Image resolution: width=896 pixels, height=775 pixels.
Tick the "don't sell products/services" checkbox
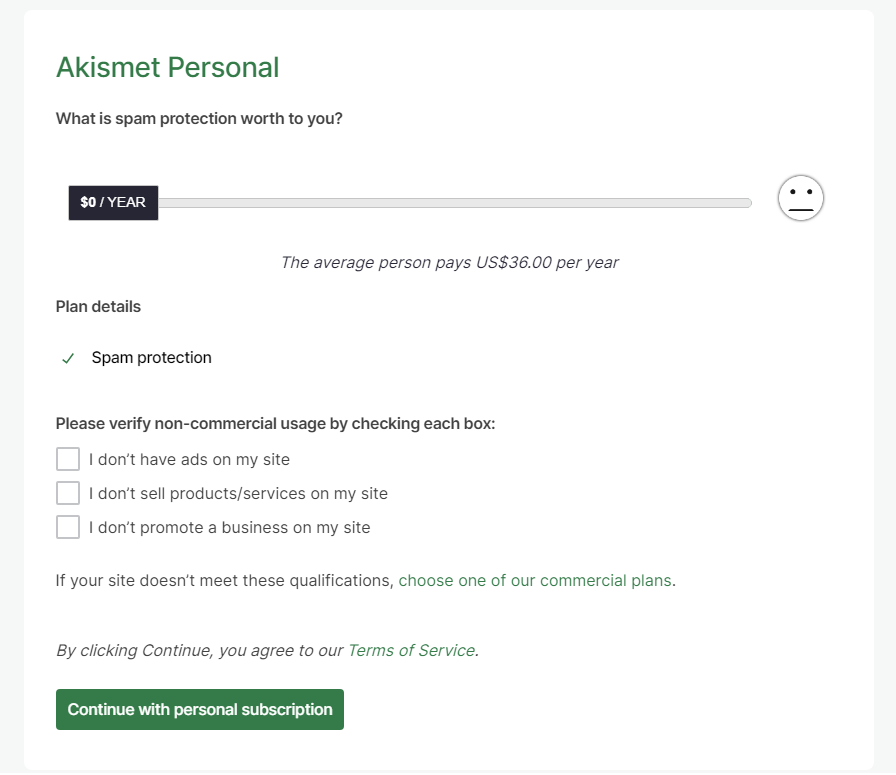click(68, 493)
